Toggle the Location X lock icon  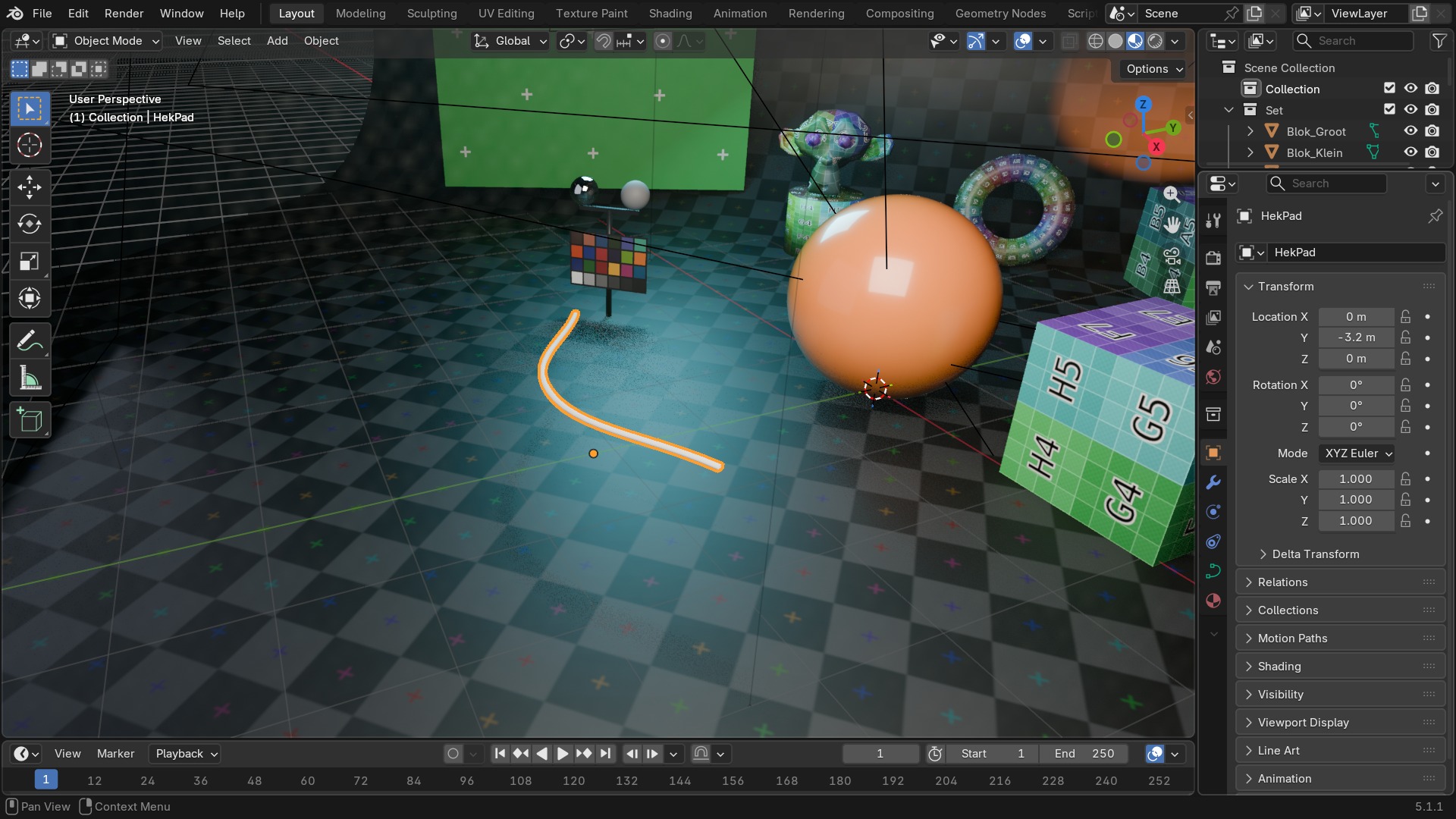(1406, 317)
